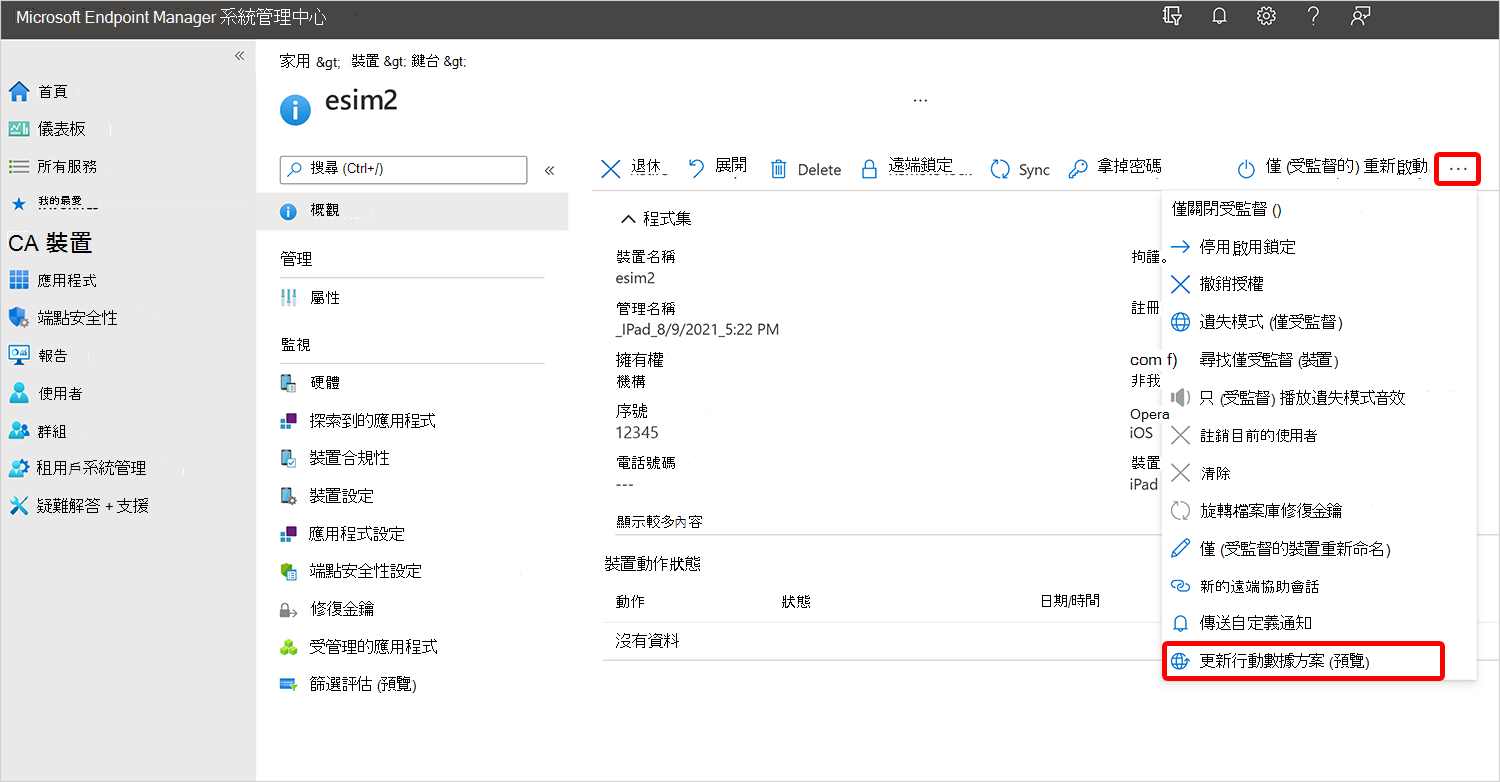Click the 退休 retire toolbar button

(634, 169)
